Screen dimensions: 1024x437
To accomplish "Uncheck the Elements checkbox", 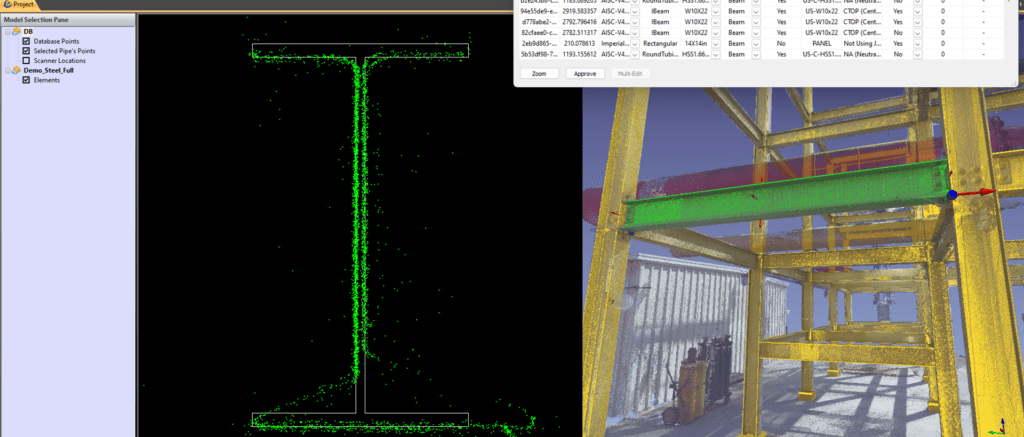I will pos(26,80).
